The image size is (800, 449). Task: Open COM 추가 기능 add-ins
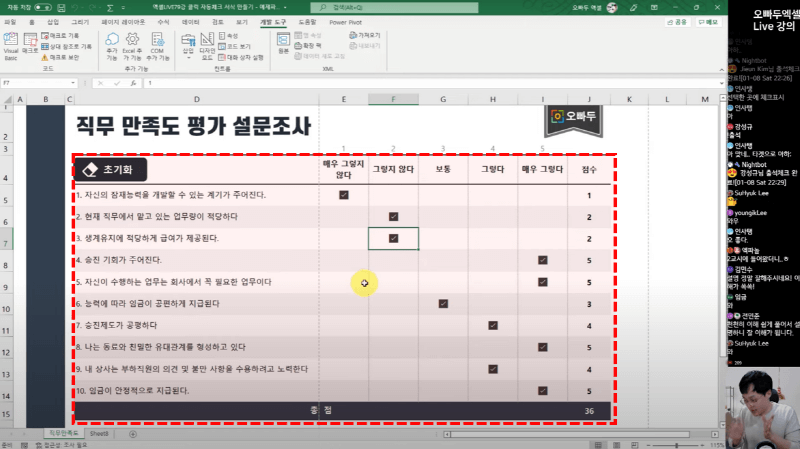157,46
